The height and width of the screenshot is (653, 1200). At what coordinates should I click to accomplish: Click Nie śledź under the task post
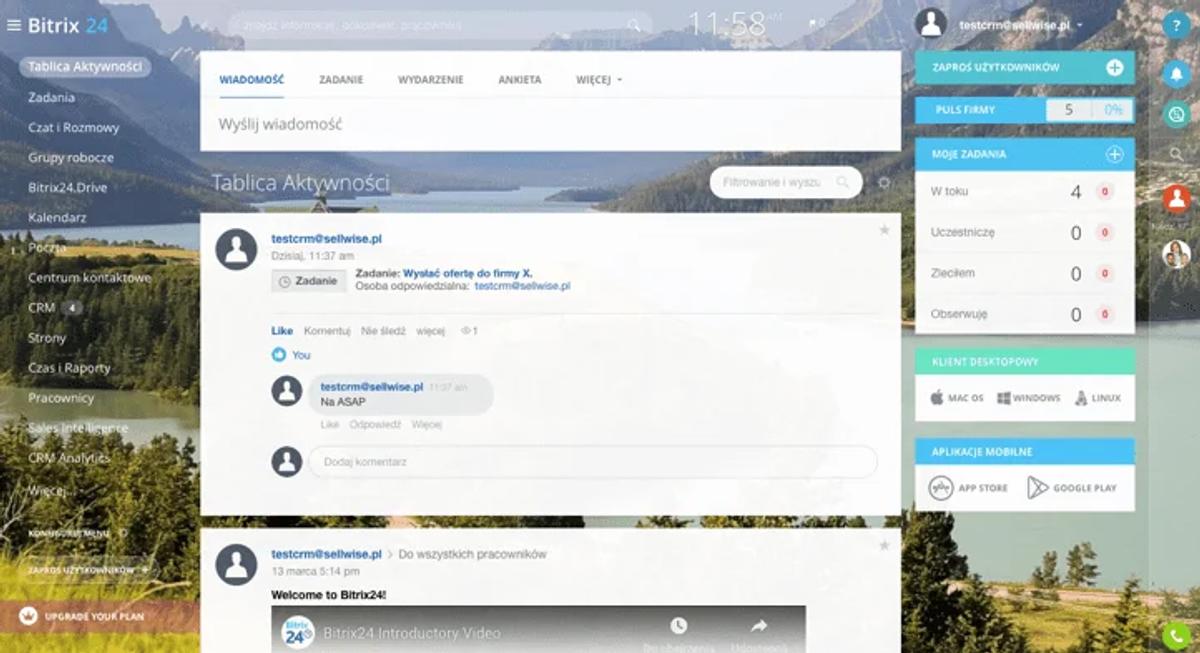(x=383, y=330)
